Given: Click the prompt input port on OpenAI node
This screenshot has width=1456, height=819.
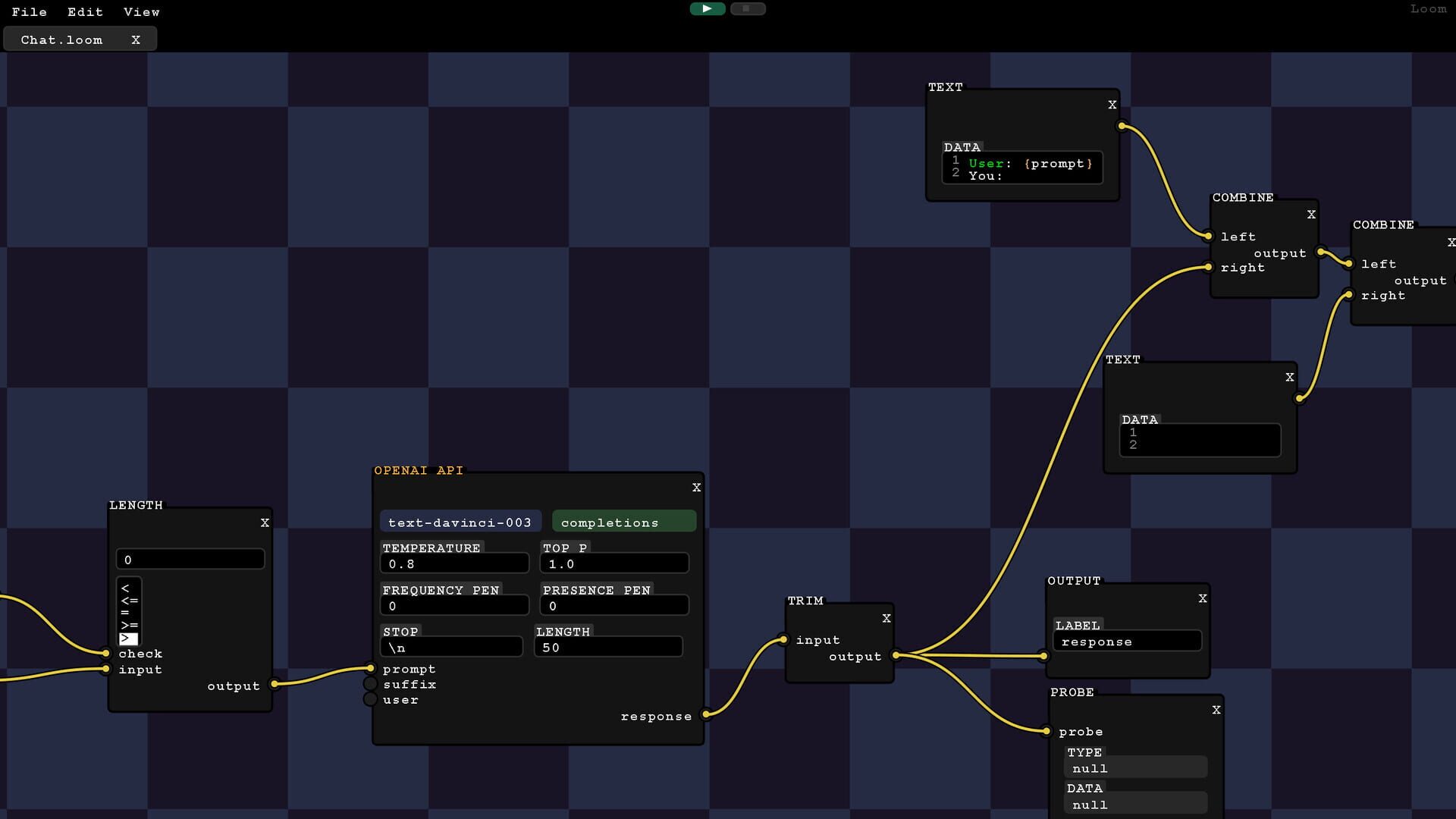Looking at the screenshot, I should [370, 668].
